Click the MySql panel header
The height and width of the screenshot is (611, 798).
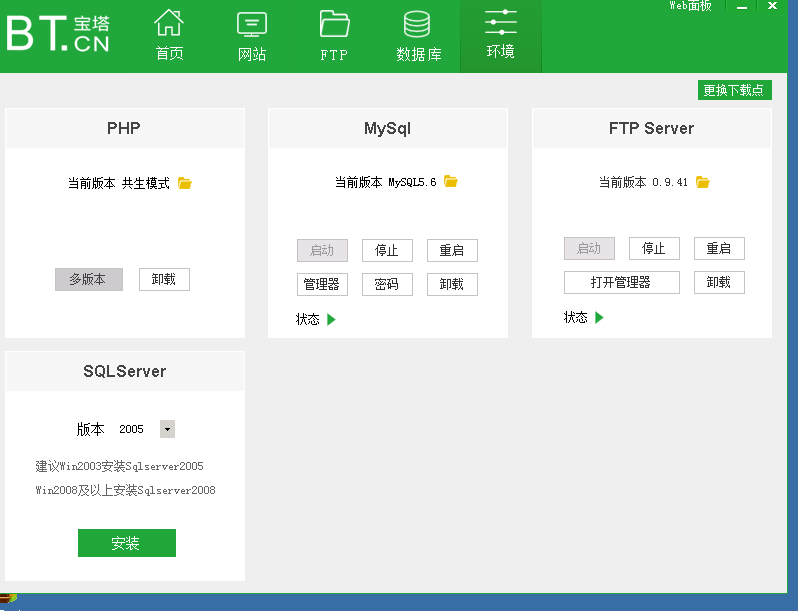pyautogui.click(x=388, y=128)
